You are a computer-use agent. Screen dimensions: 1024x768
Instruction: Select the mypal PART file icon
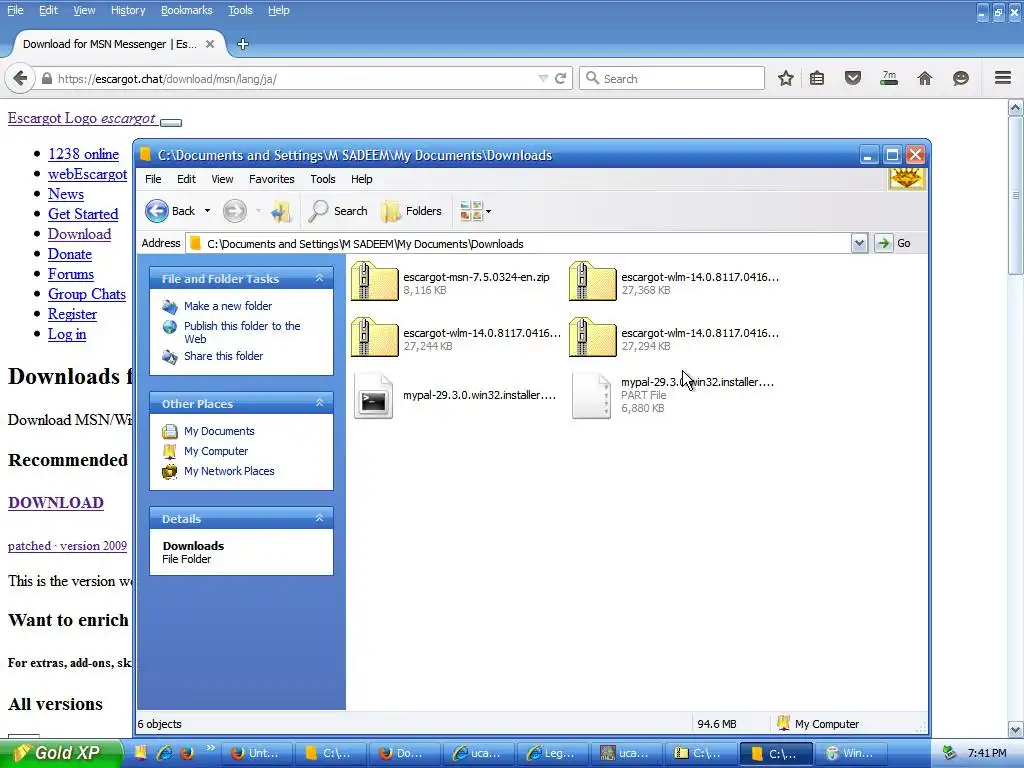coord(591,396)
